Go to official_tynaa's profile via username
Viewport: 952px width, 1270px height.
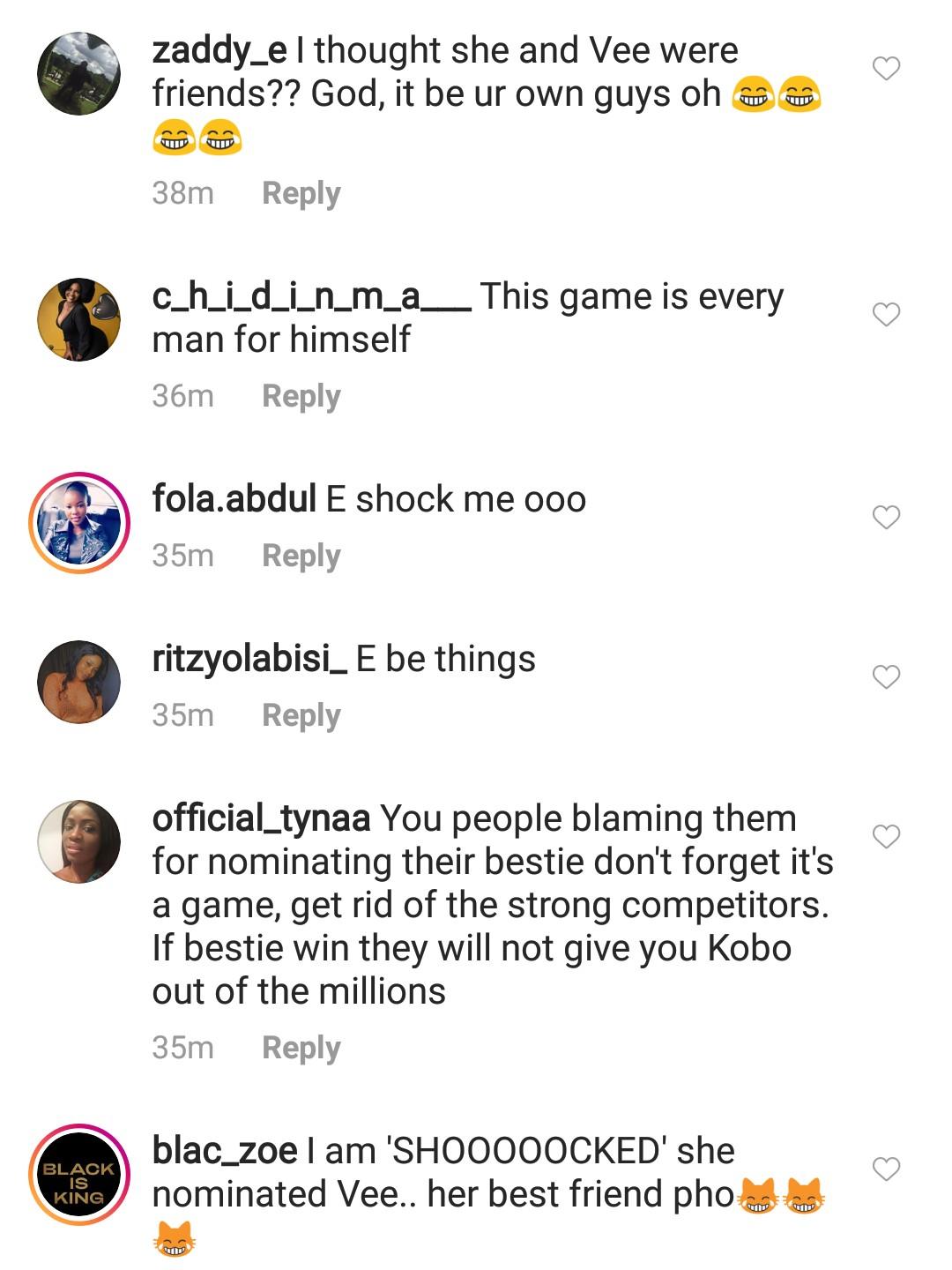[x=261, y=818]
